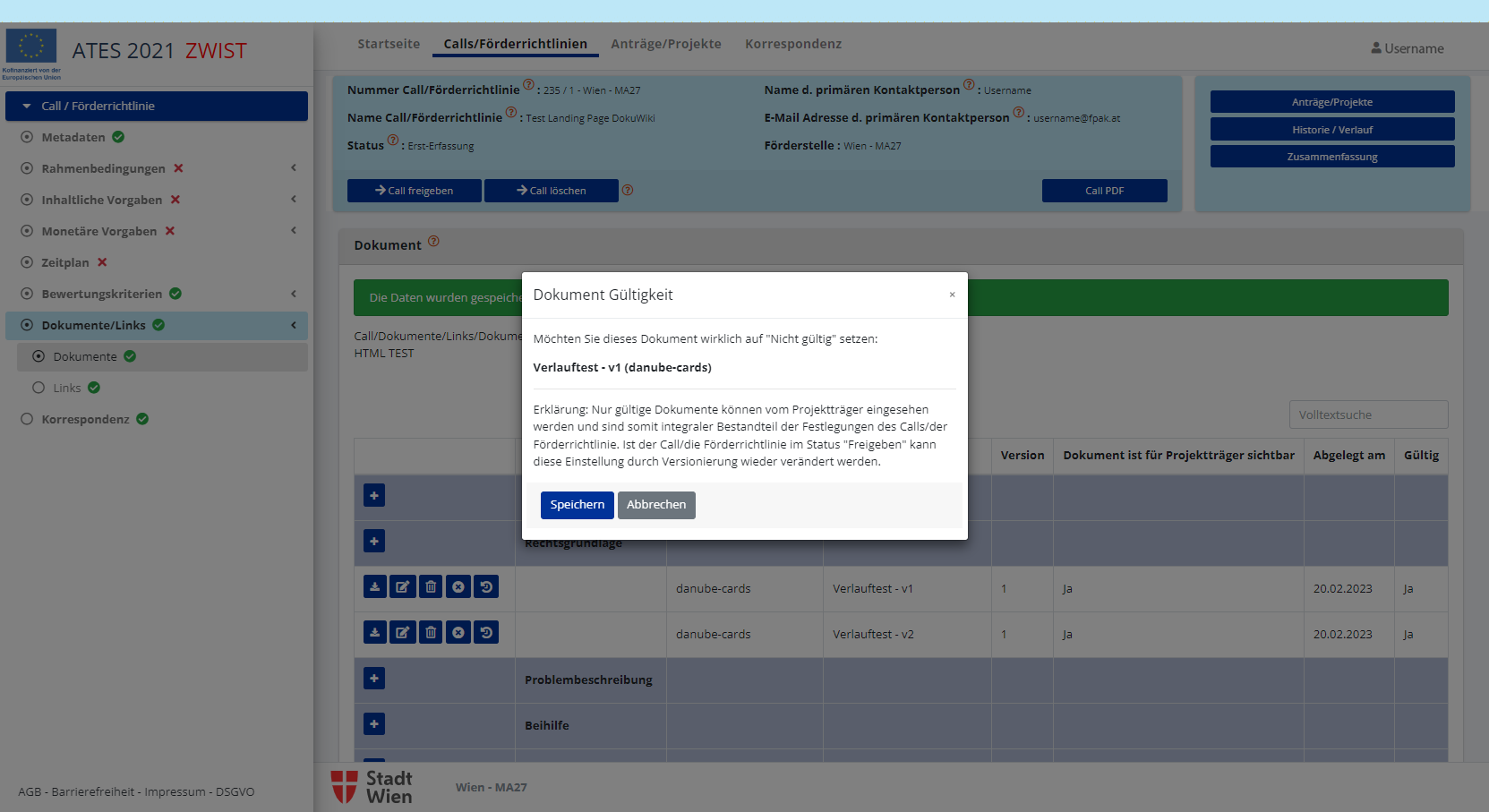This screenshot has height=812, width=1489.
Task: Collapse the Call / Förderrichtlinie sidebar header
Action: (27, 106)
